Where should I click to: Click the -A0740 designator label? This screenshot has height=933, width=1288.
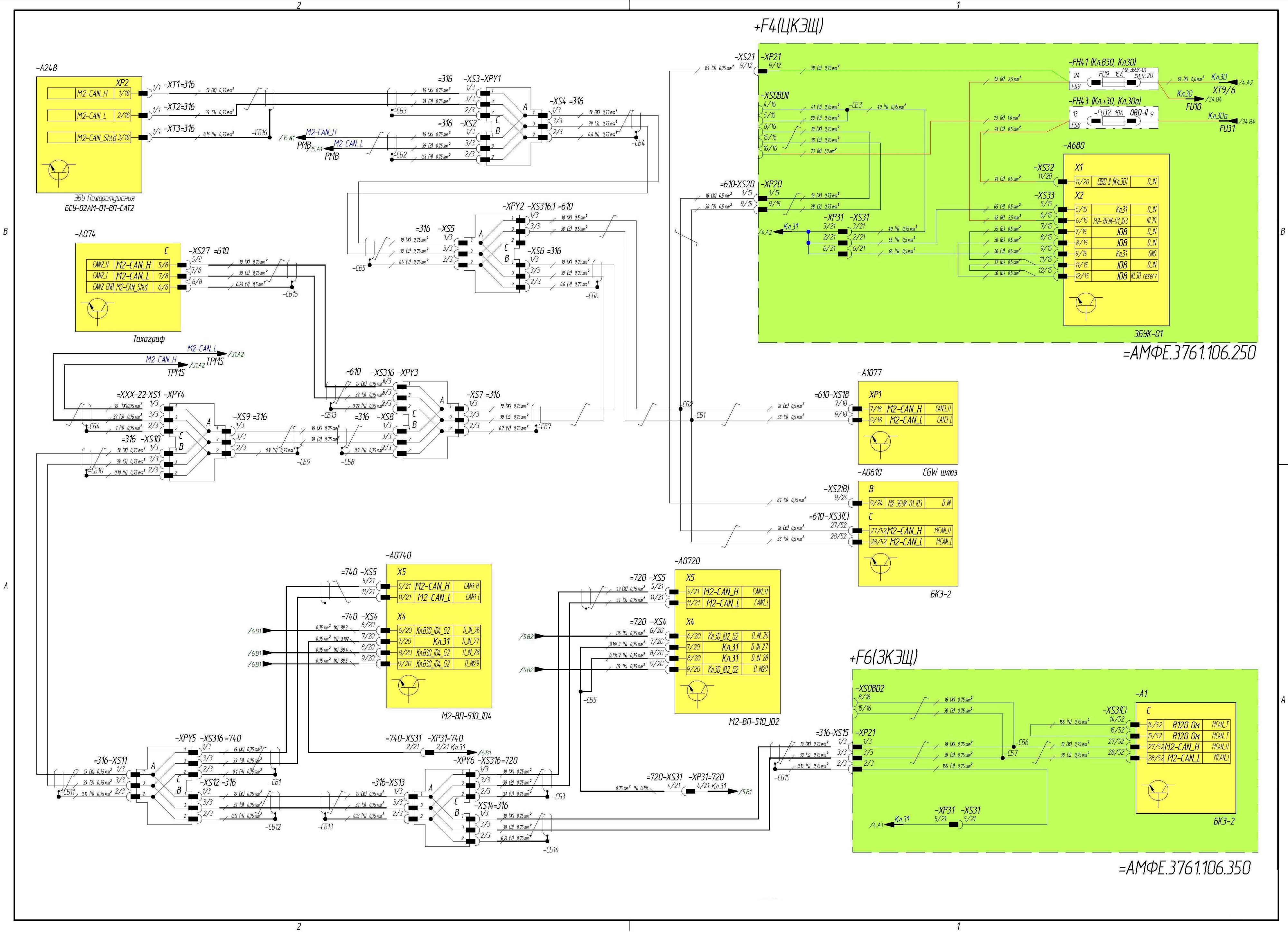(x=398, y=555)
